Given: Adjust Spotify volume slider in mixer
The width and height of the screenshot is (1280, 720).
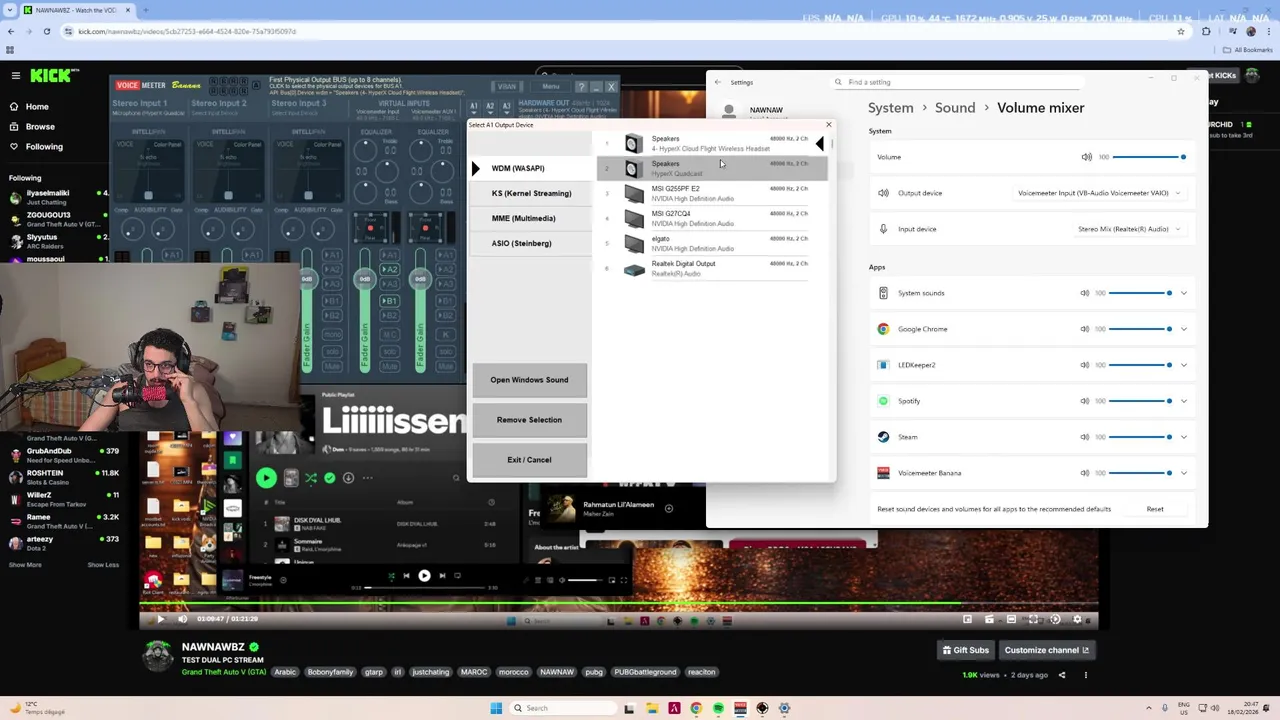Looking at the screenshot, I should (x=1141, y=401).
